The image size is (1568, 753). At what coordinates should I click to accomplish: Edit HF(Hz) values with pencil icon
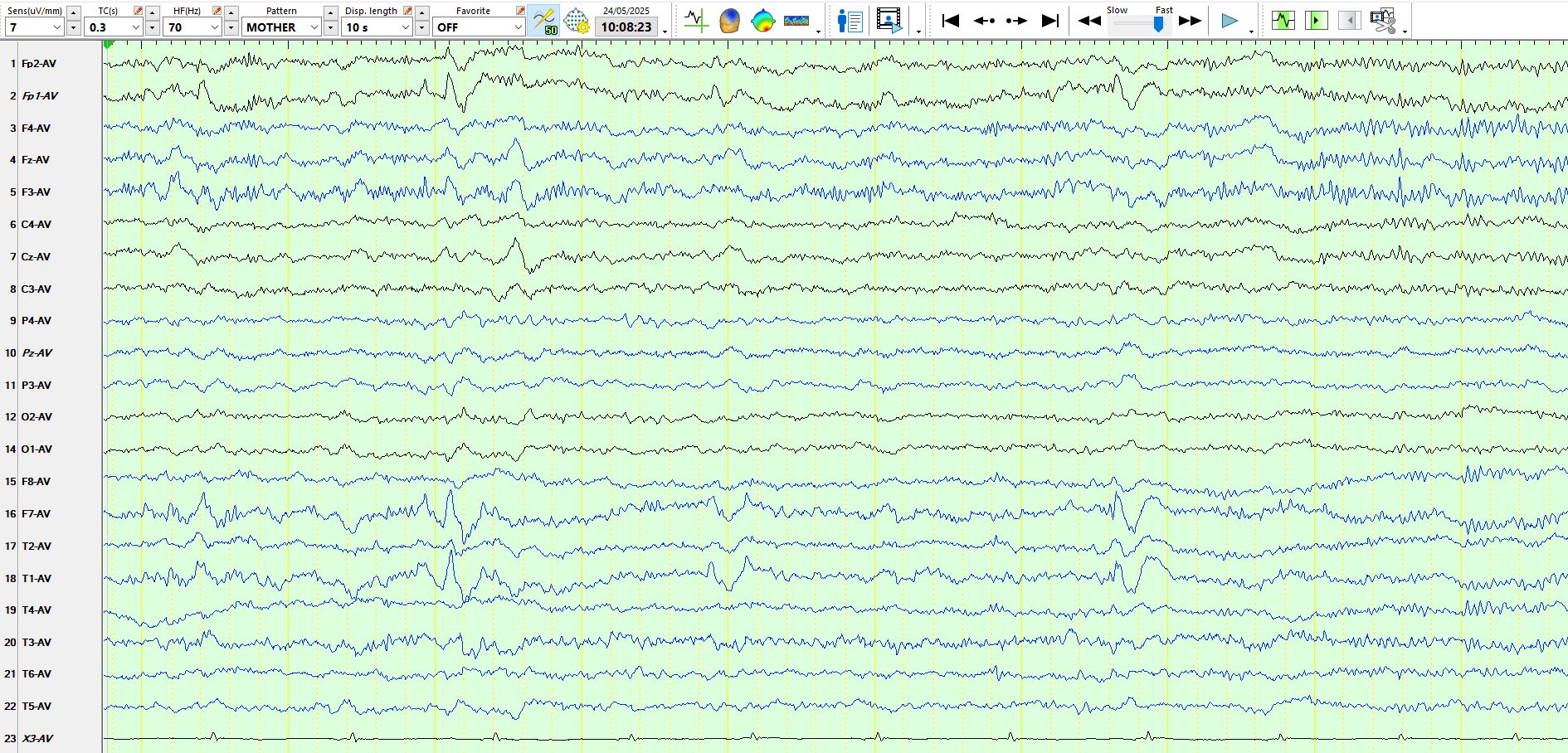[217, 11]
